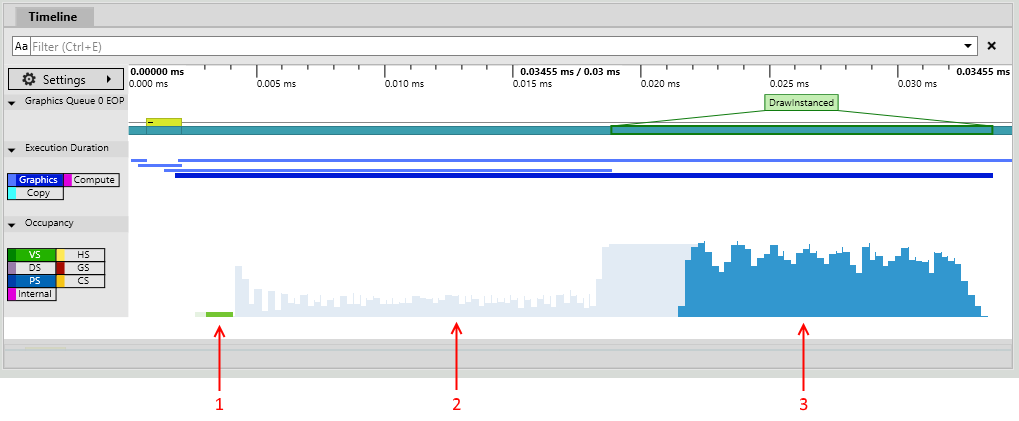Viewport: 1019px width, 421px height.
Task: Clear the filter with the X icon
Action: 991,46
